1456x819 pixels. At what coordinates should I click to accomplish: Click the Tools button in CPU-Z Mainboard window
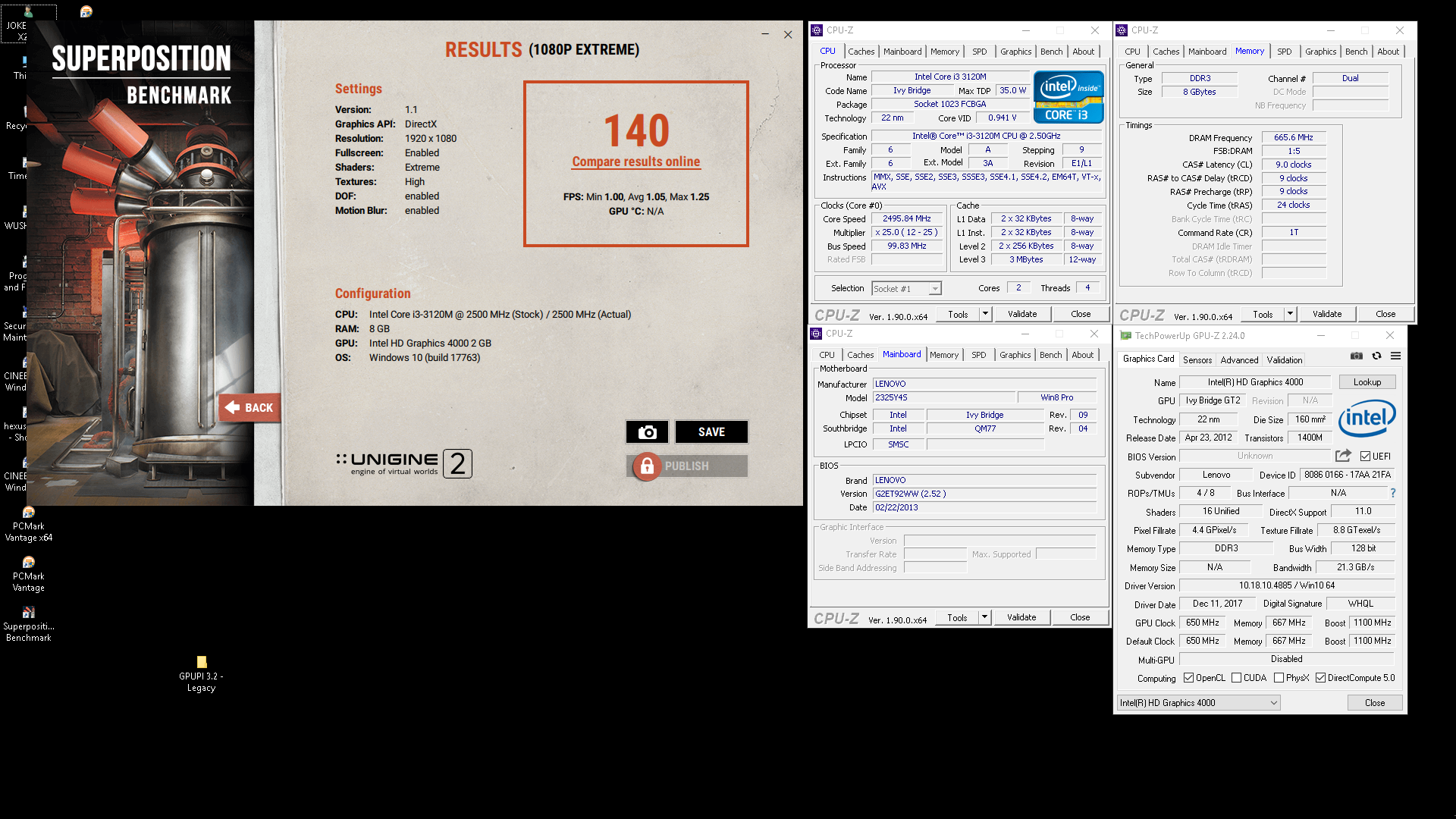point(957,617)
